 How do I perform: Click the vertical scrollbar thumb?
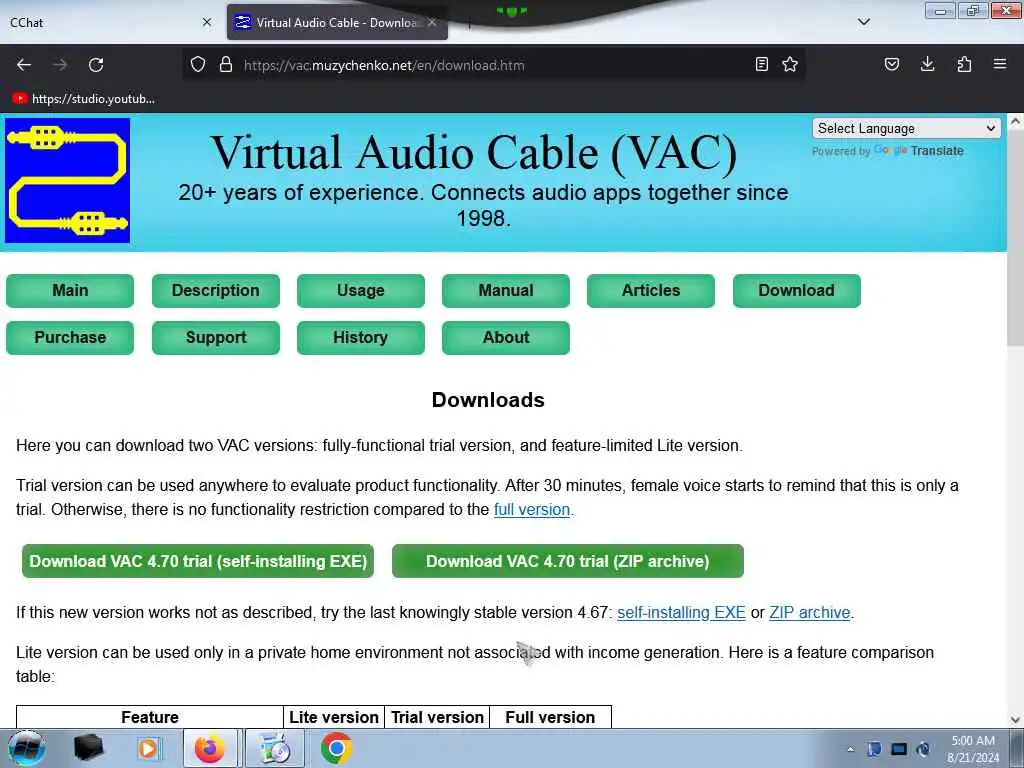[1015, 238]
